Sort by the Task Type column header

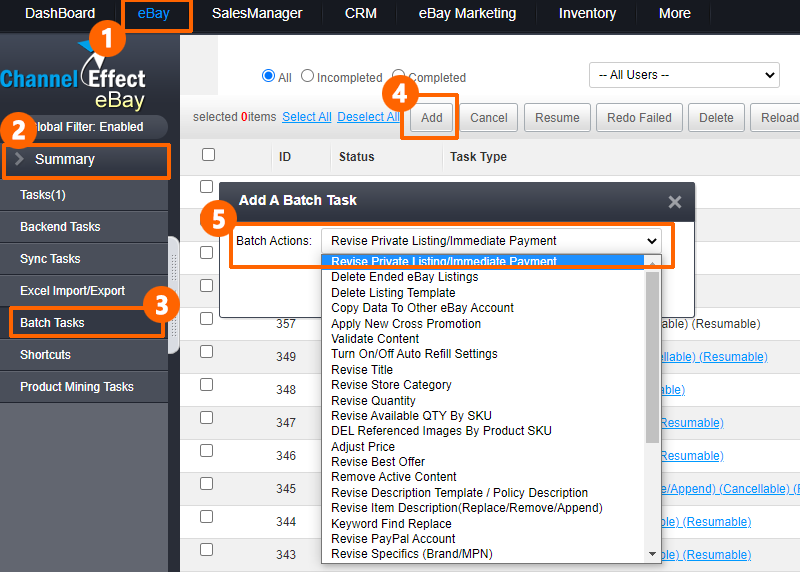tap(478, 157)
